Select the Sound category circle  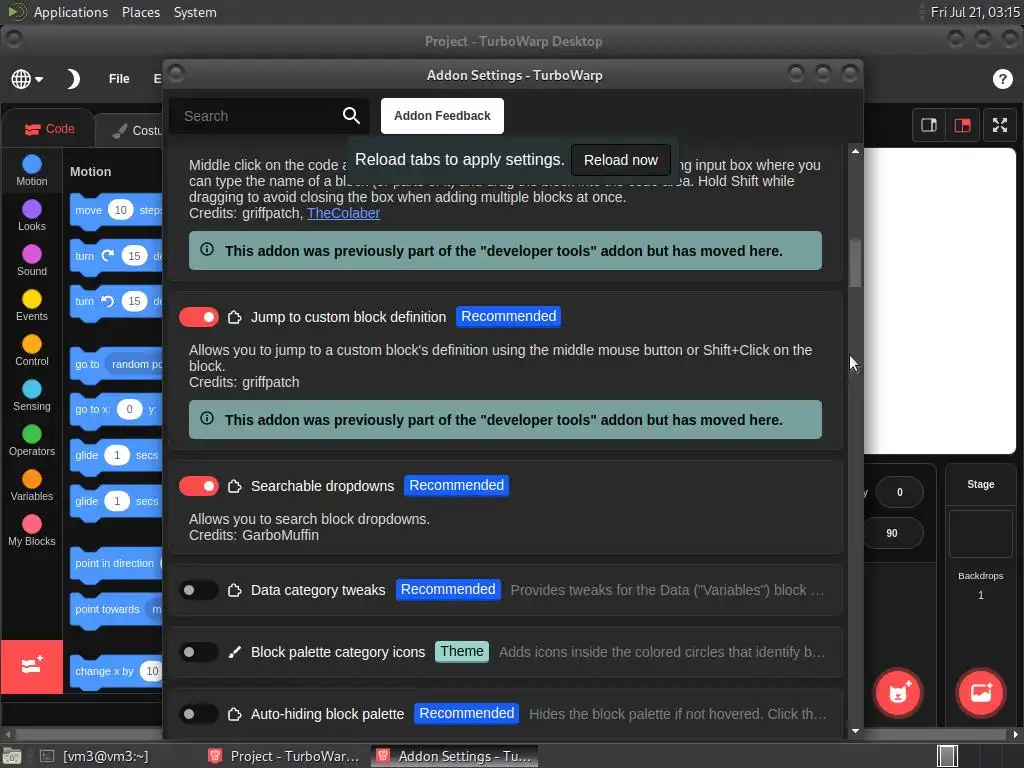click(x=32, y=254)
